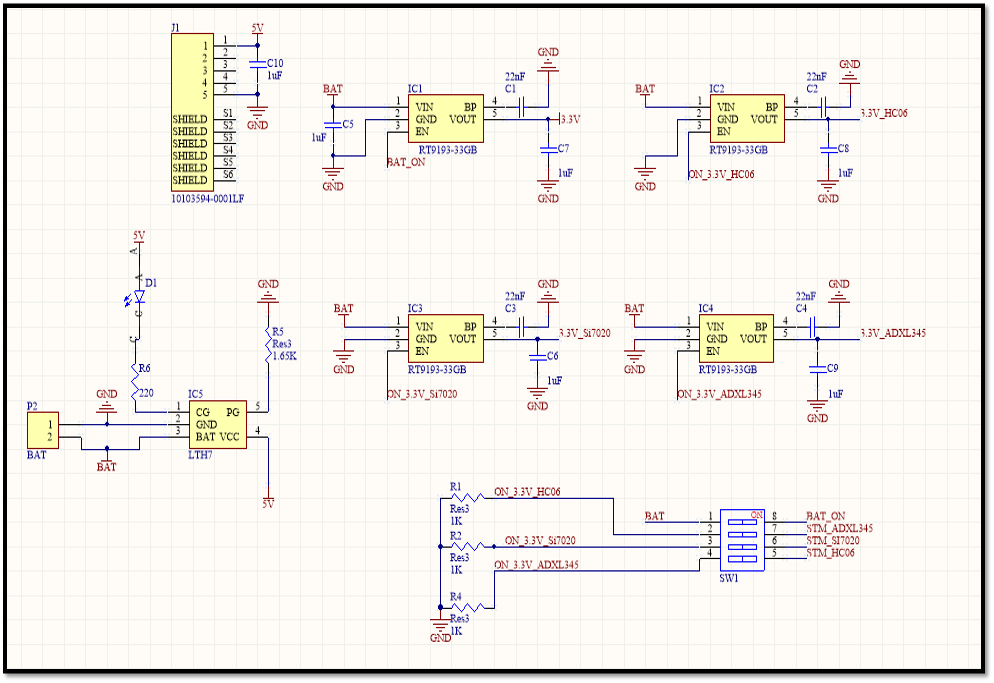Select the P2 battery header symbol
Image resolution: width=994 pixels, height=683 pixels.
pos(42,430)
